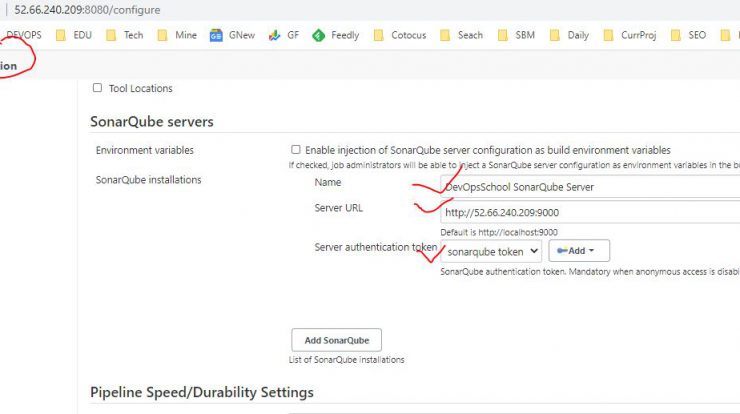Open the GNew Google News bookmark
The image size is (740, 414).
(232, 35)
